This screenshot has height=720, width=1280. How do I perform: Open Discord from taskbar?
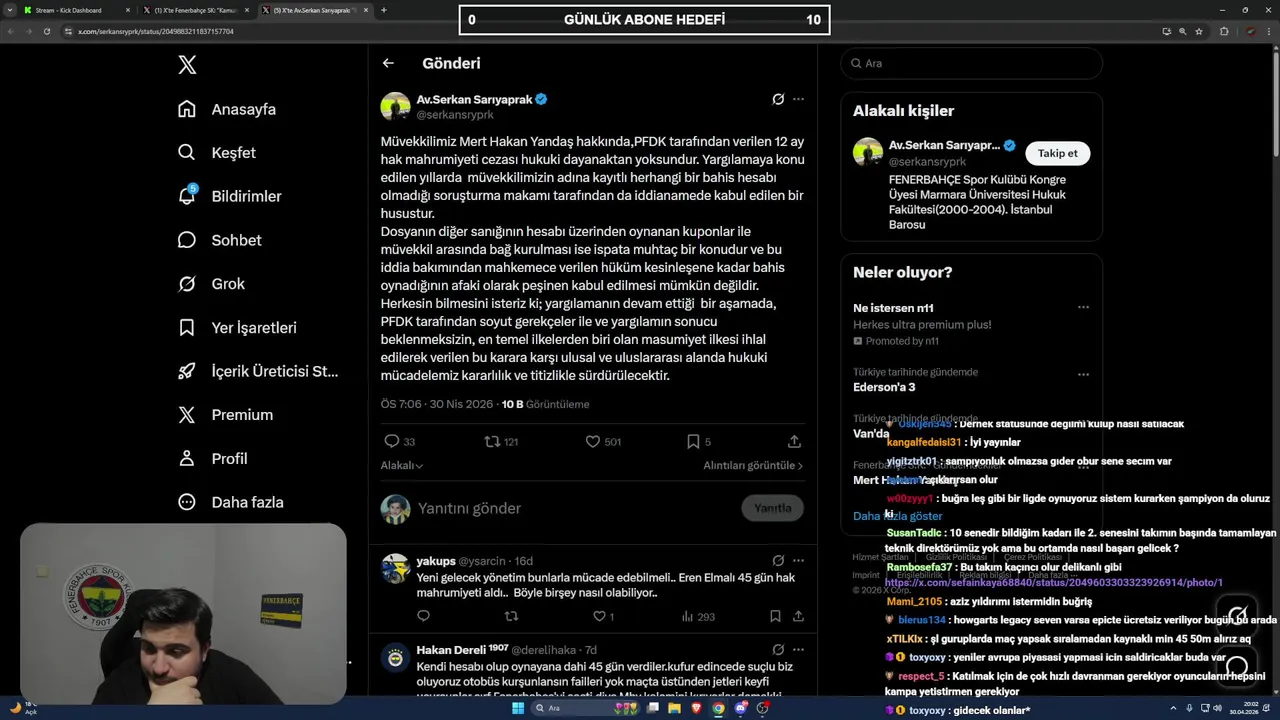coord(740,708)
